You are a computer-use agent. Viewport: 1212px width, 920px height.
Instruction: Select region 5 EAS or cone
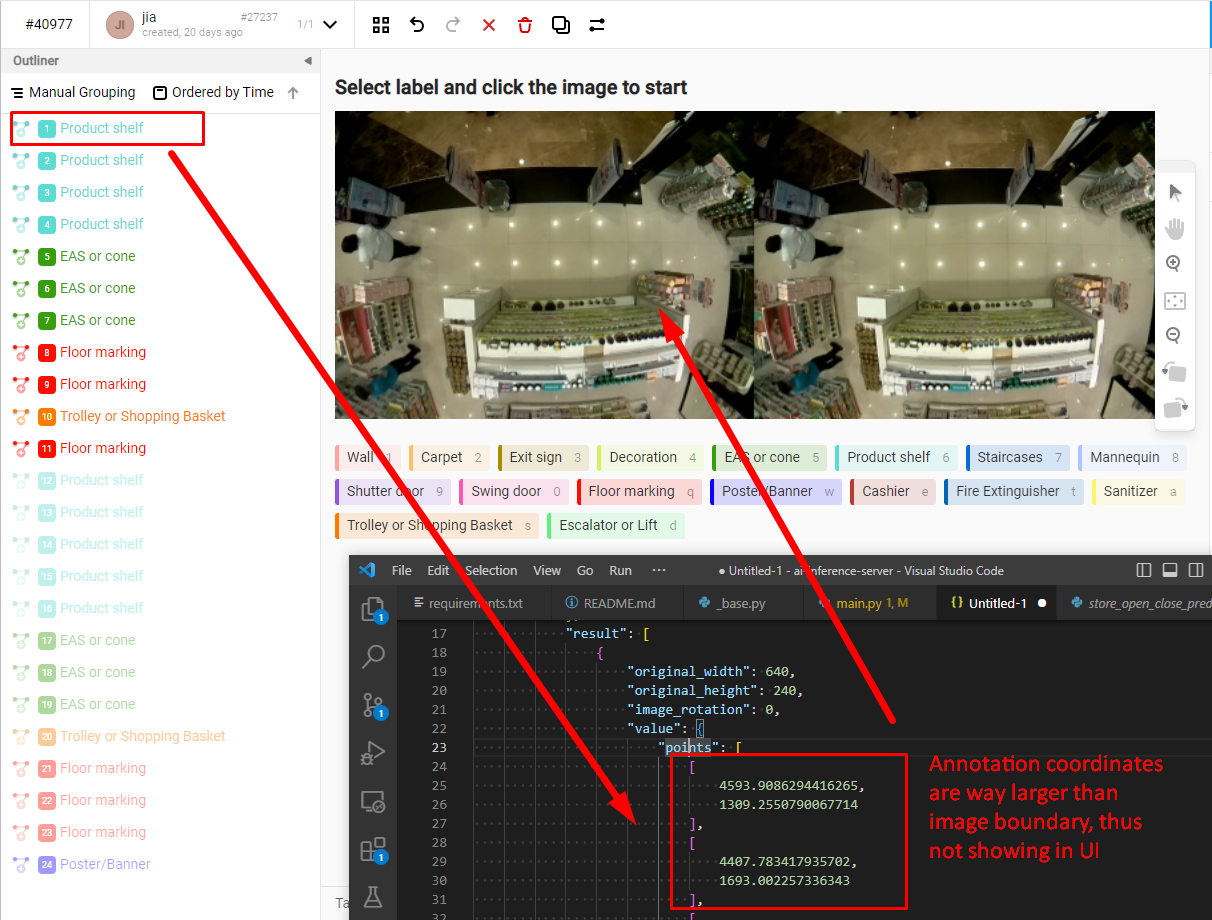coord(160,256)
